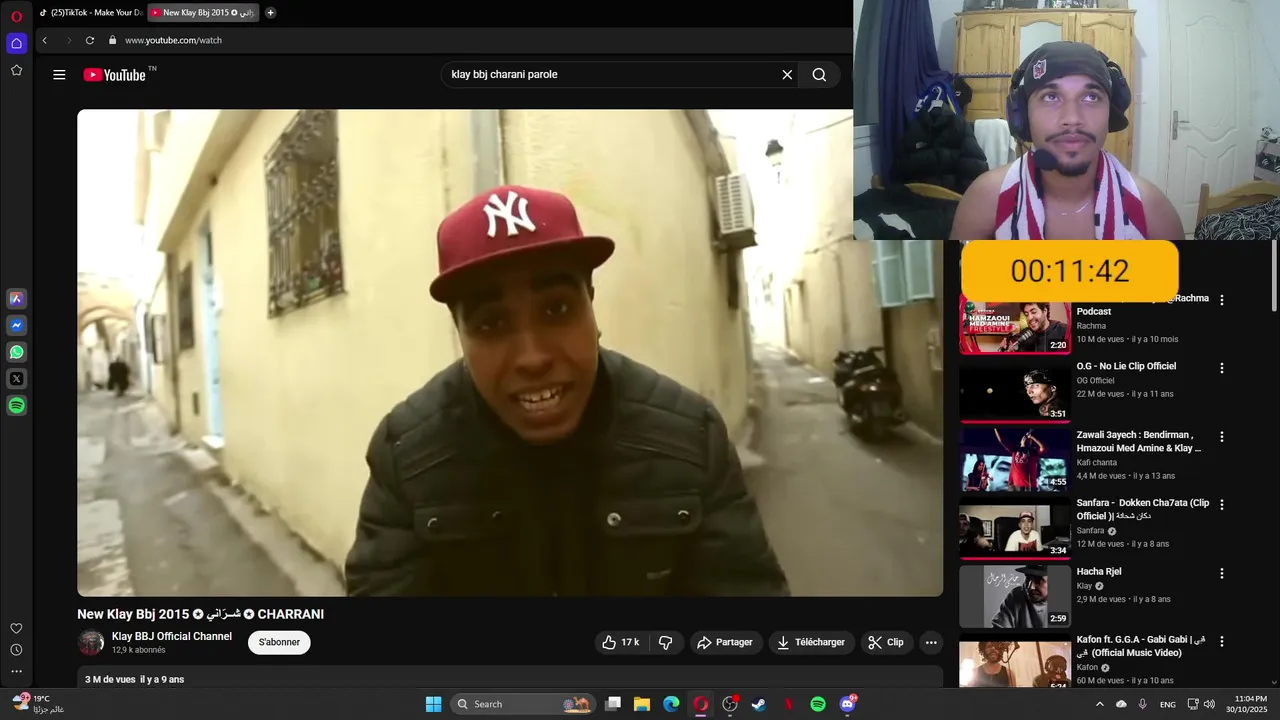
Task: Click the '3 M de vues' description text
Action: 110,679
